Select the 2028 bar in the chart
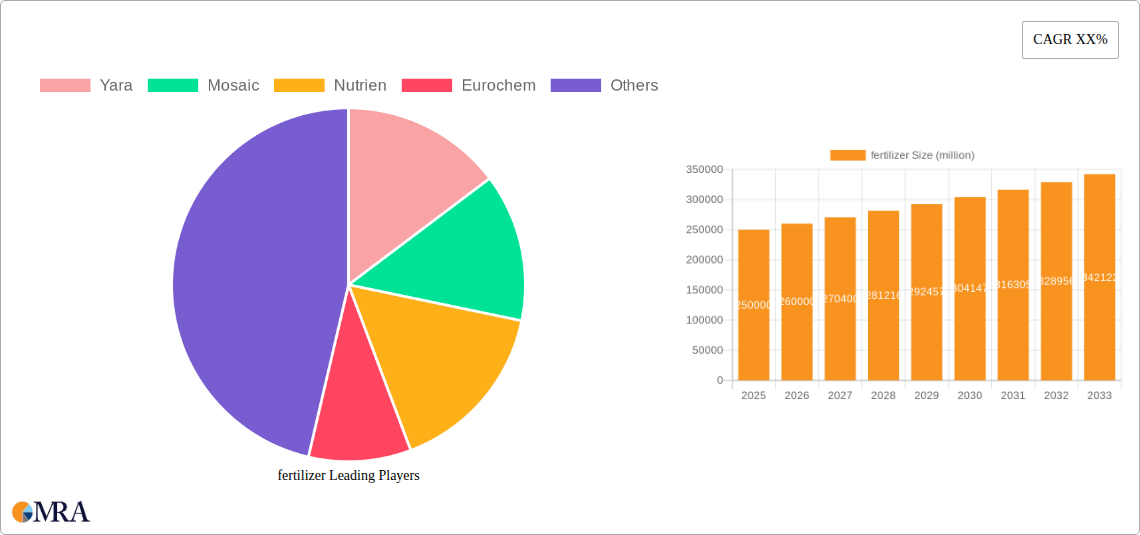This screenshot has width=1140, height=535. click(883, 295)
